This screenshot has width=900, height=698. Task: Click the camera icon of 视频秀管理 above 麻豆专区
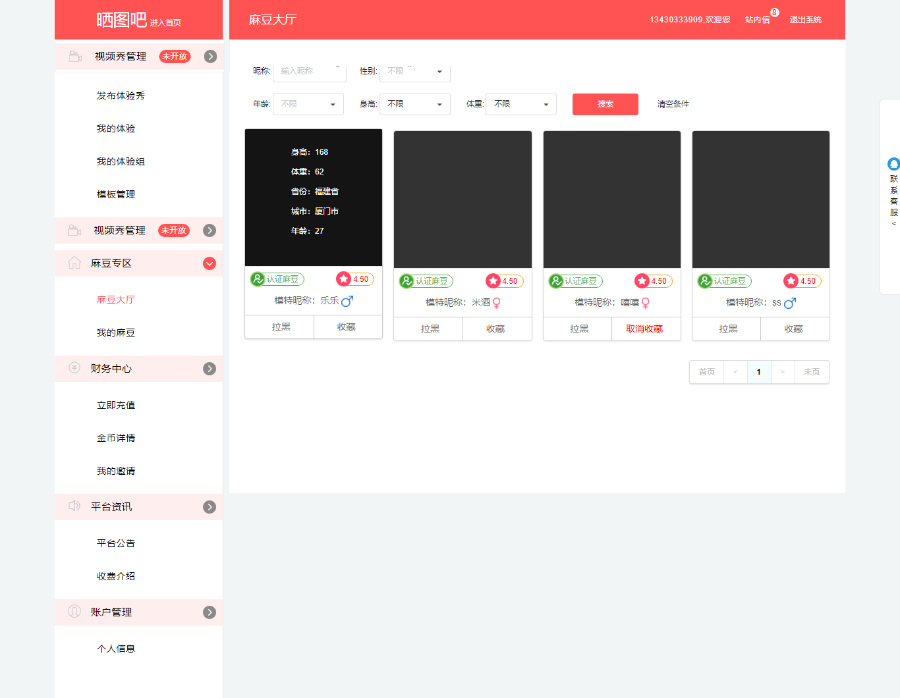coord(75,230)
